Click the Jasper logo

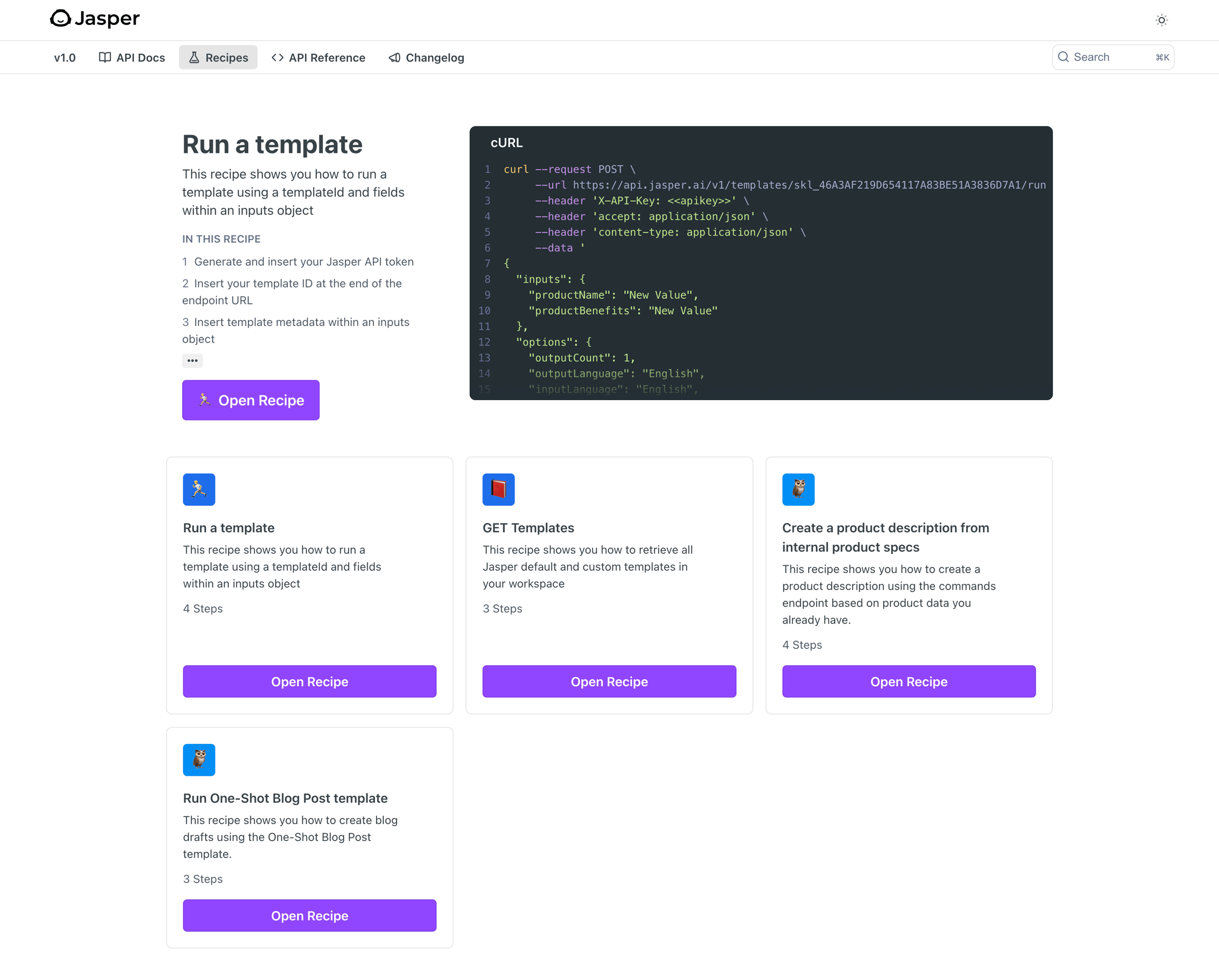(x=94, y=19)
